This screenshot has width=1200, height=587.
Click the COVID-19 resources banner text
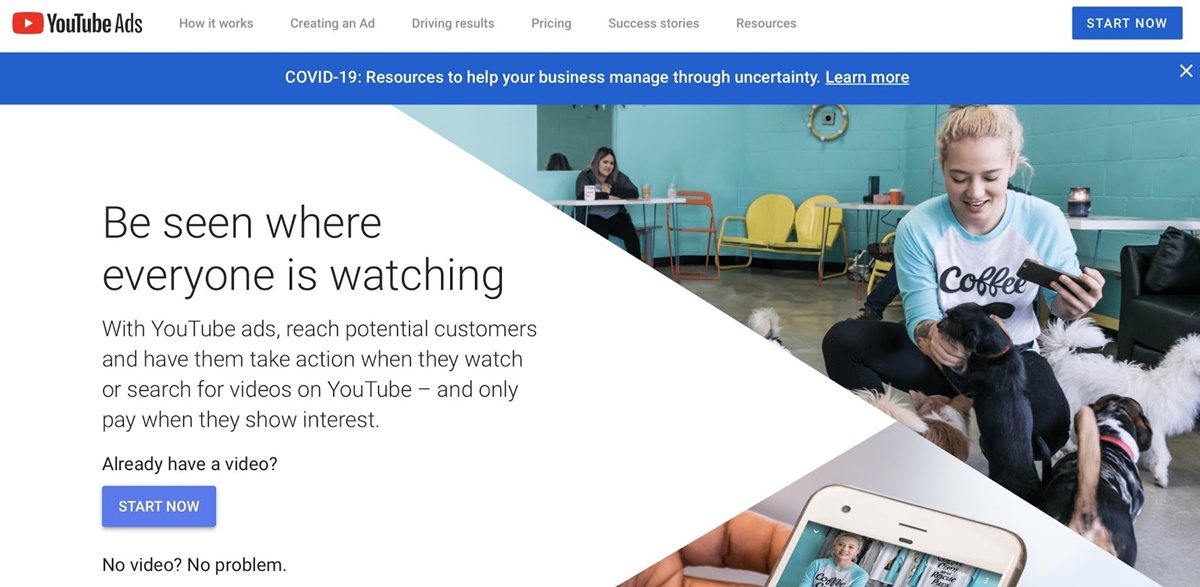552,77
